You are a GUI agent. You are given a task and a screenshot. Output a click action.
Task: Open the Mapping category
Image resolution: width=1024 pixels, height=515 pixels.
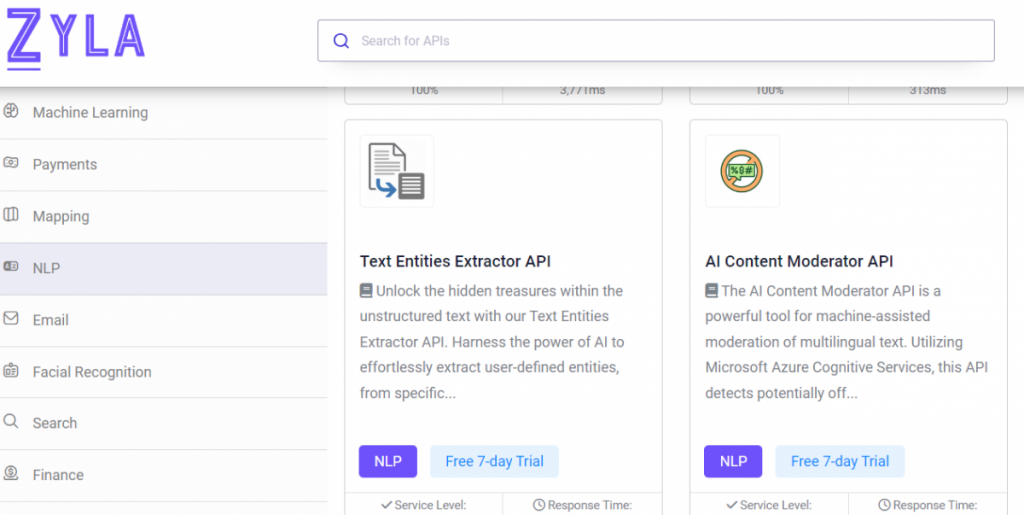[x=163, y=217]
